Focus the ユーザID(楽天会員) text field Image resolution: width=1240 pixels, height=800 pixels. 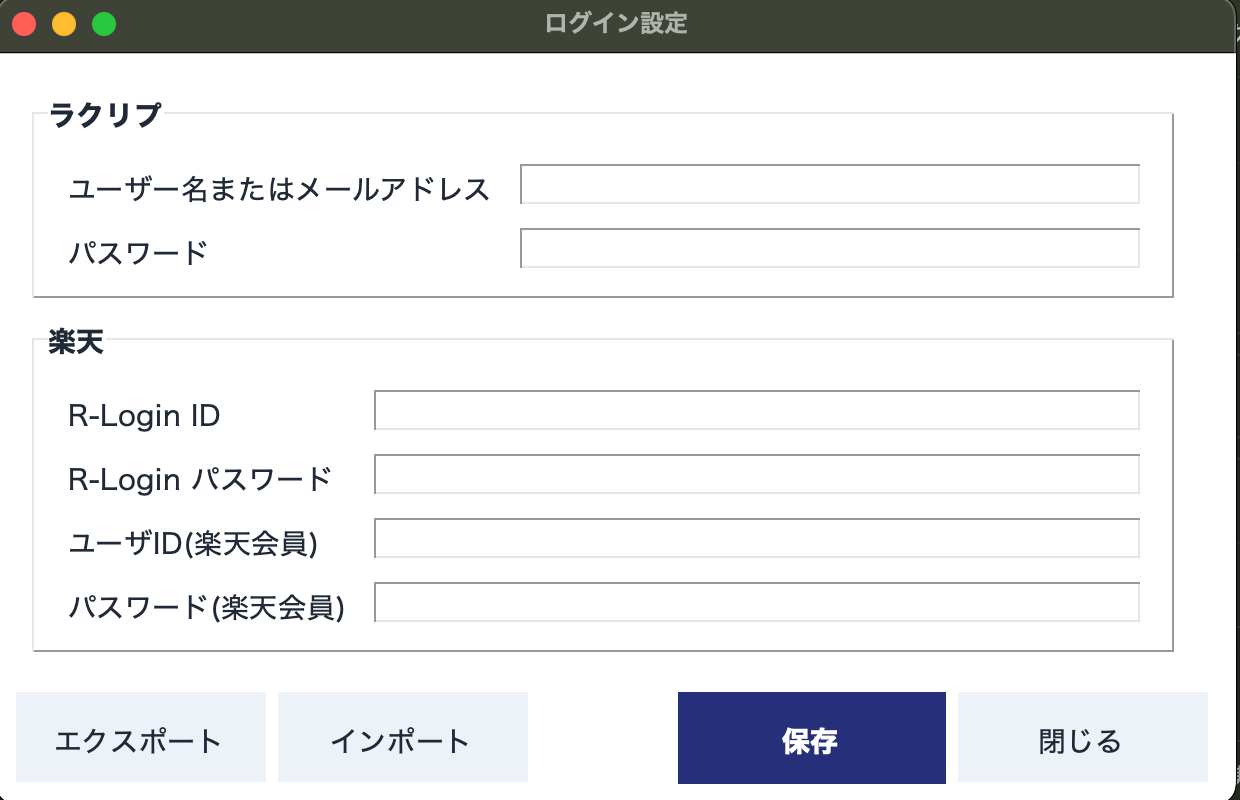click(x=756, y=539)
